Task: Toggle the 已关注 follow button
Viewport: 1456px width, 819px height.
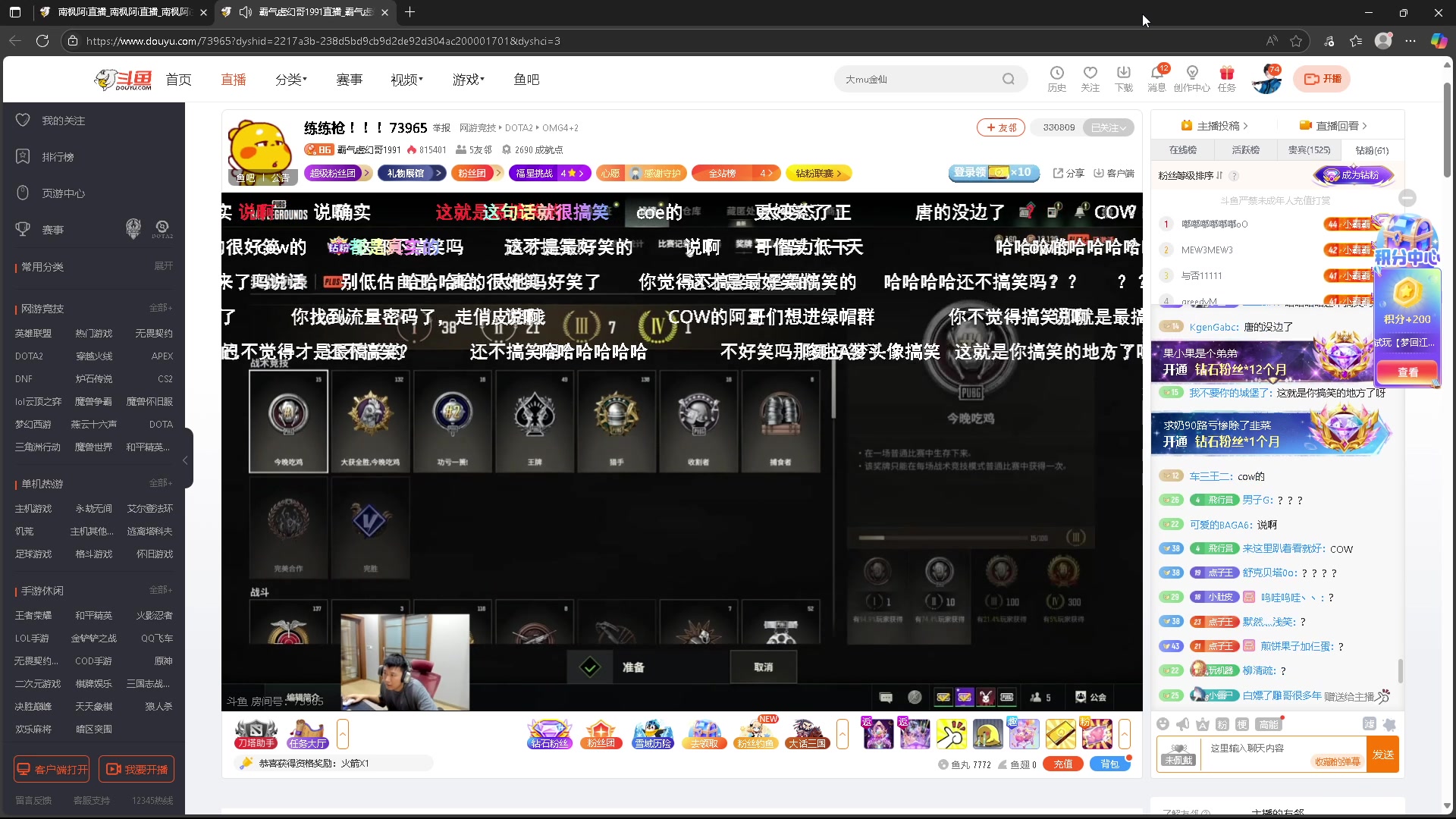Action: [1108, 127]
